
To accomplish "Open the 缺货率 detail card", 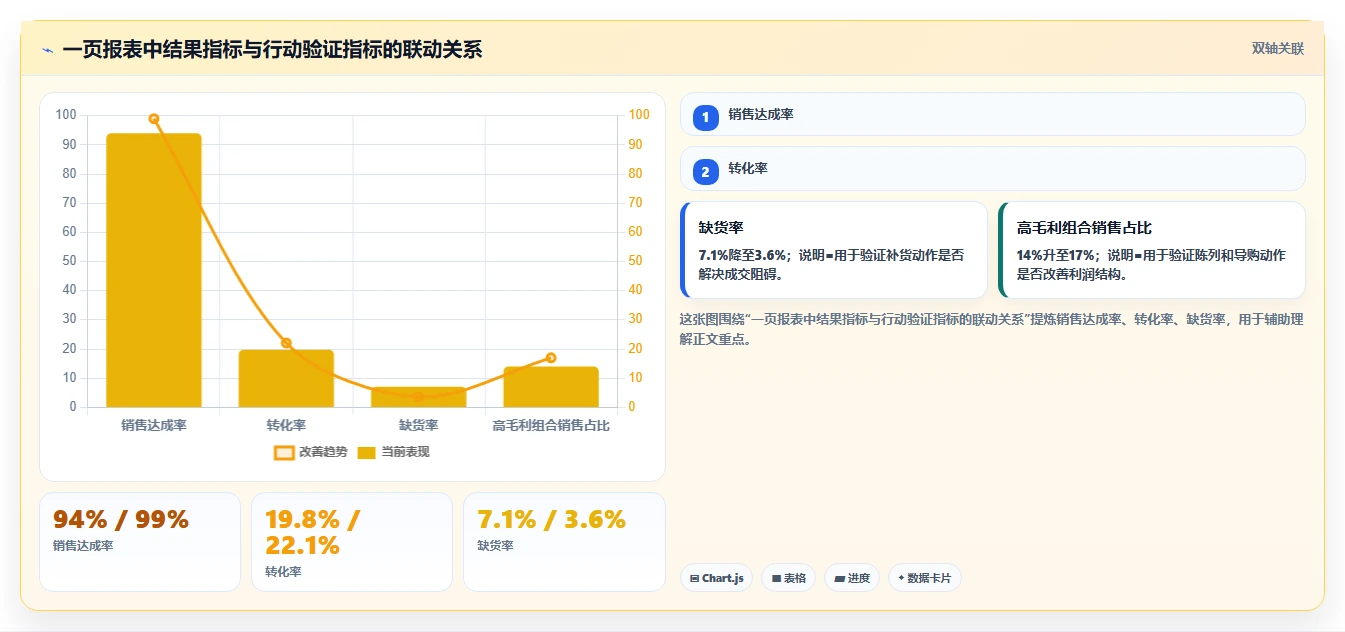I will click(834, 250).
